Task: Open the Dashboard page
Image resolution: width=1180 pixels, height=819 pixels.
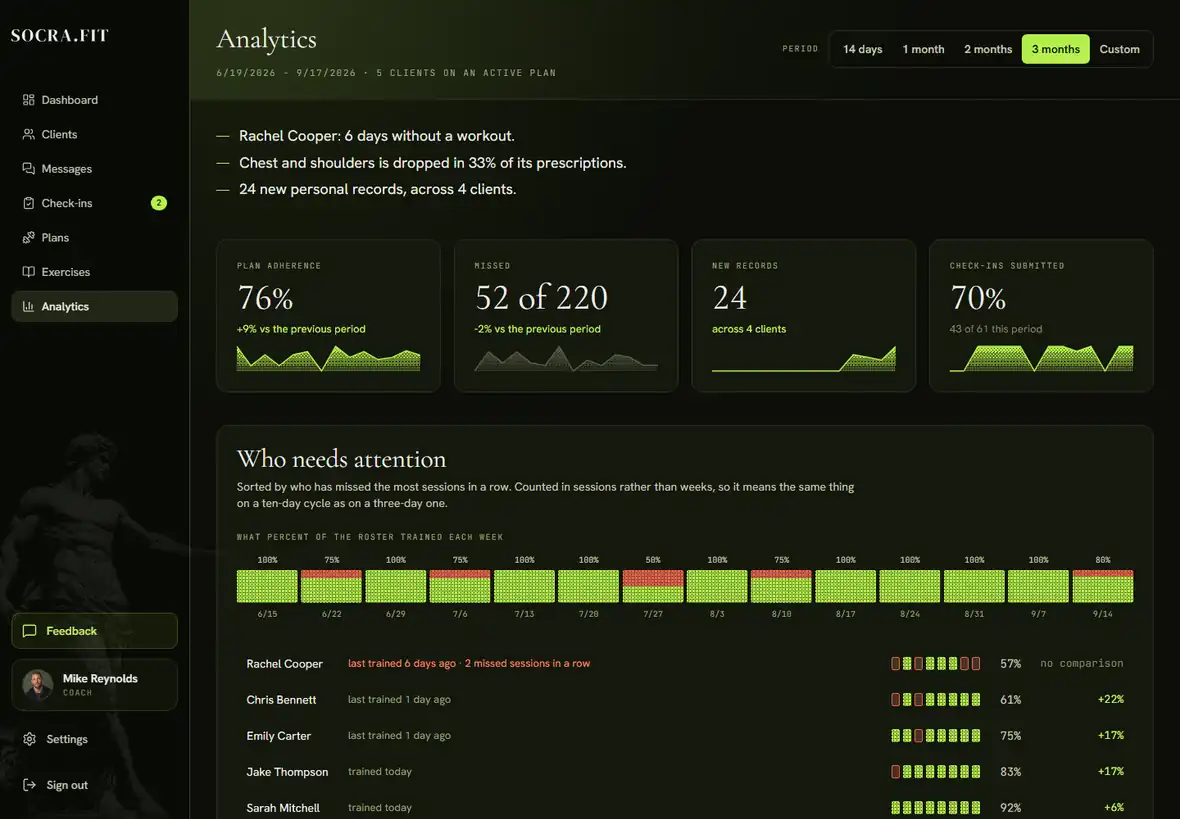Action: 94,99
